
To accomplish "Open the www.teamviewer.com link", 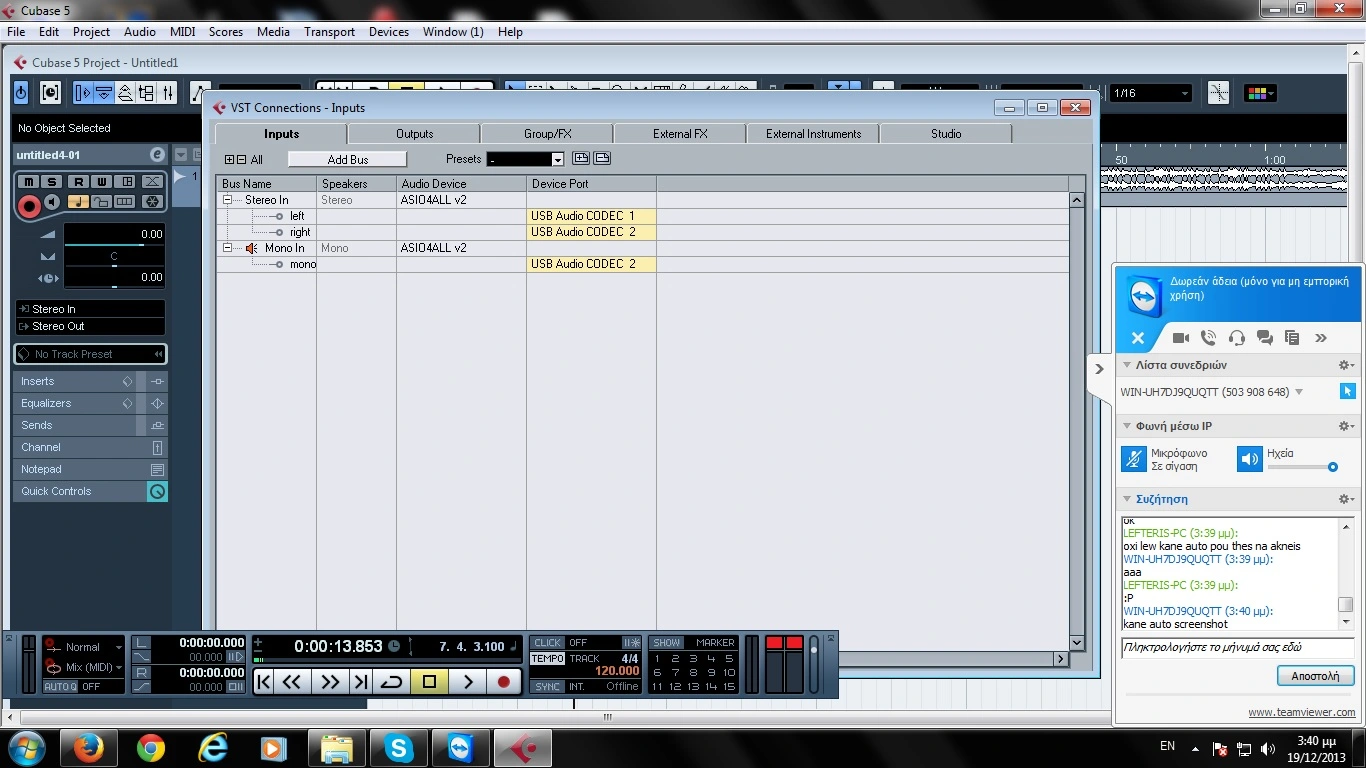I will tap(1301, 713).
